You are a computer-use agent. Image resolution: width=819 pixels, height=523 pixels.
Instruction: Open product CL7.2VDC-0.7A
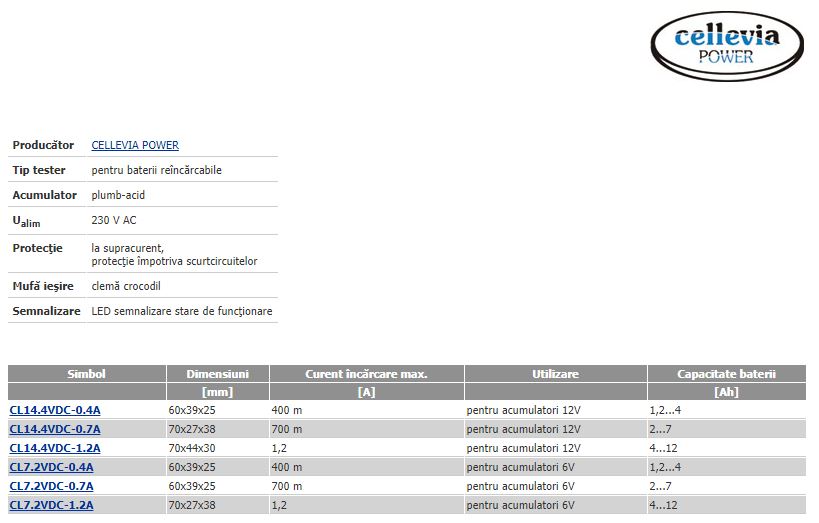click(51, 486)
